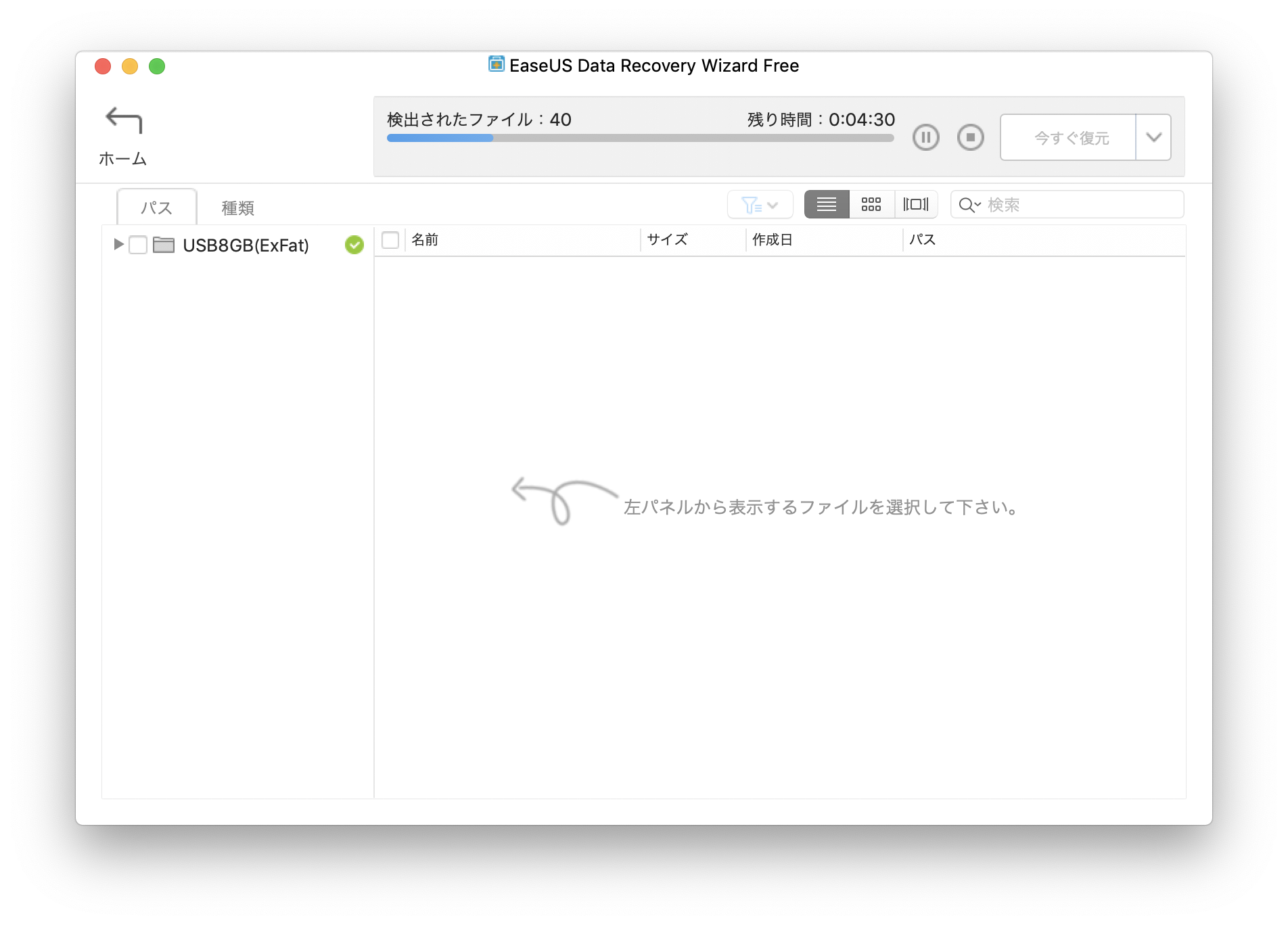Check the USB8GB(ExFat) checkbox
The image size is (1288, 925).
click(138, 245)
